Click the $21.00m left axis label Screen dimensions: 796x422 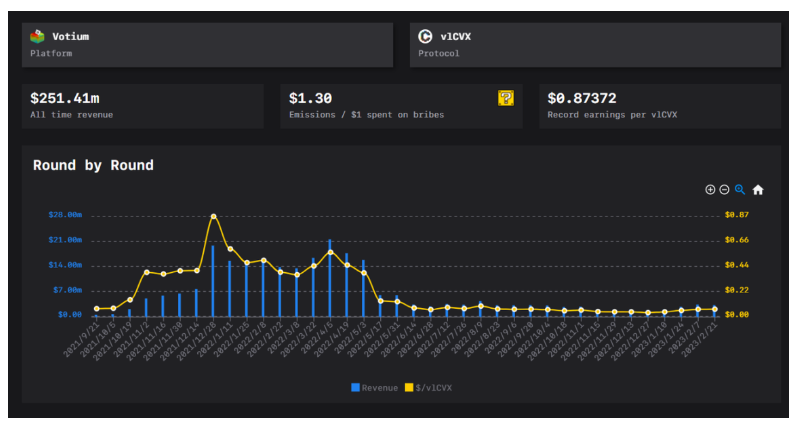point(65,240)
